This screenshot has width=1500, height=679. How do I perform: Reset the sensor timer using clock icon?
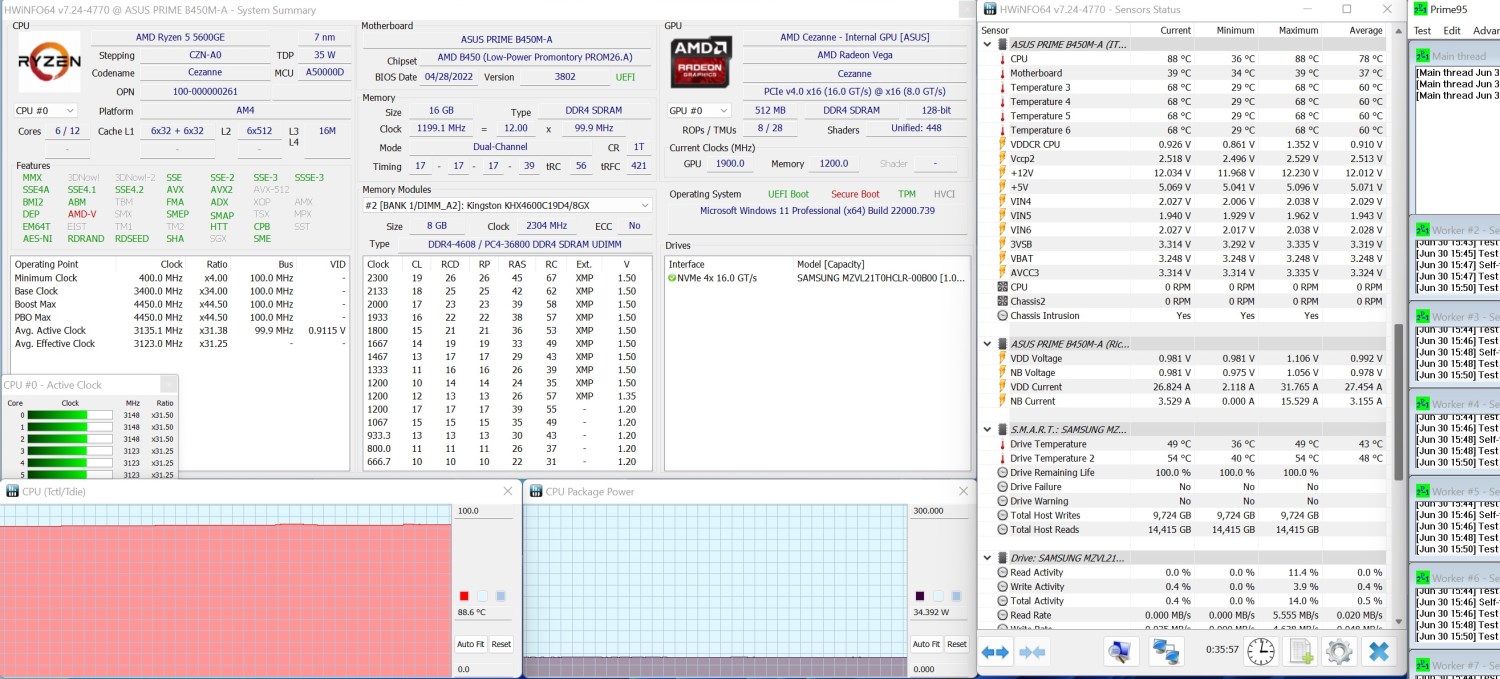(x=1261, y=651)
